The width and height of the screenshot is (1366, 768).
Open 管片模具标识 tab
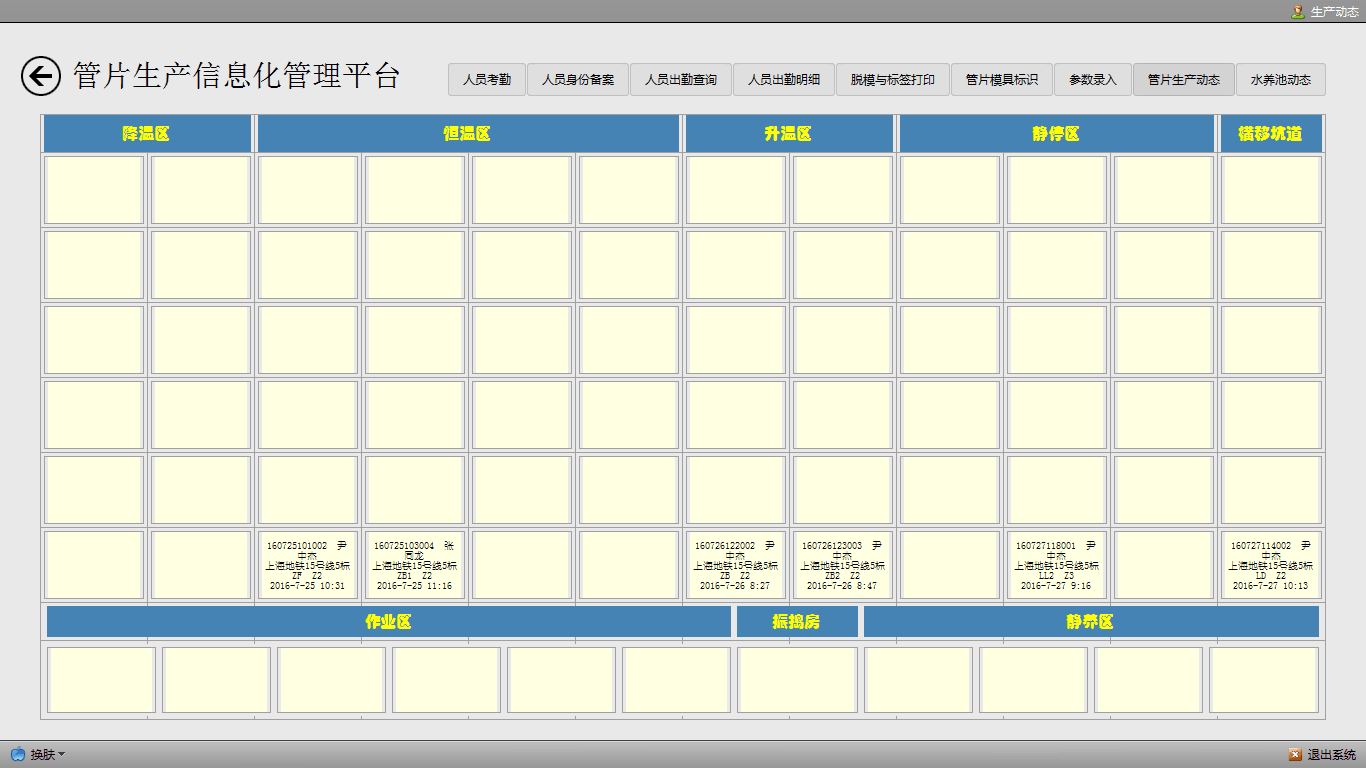(1002, 80)
